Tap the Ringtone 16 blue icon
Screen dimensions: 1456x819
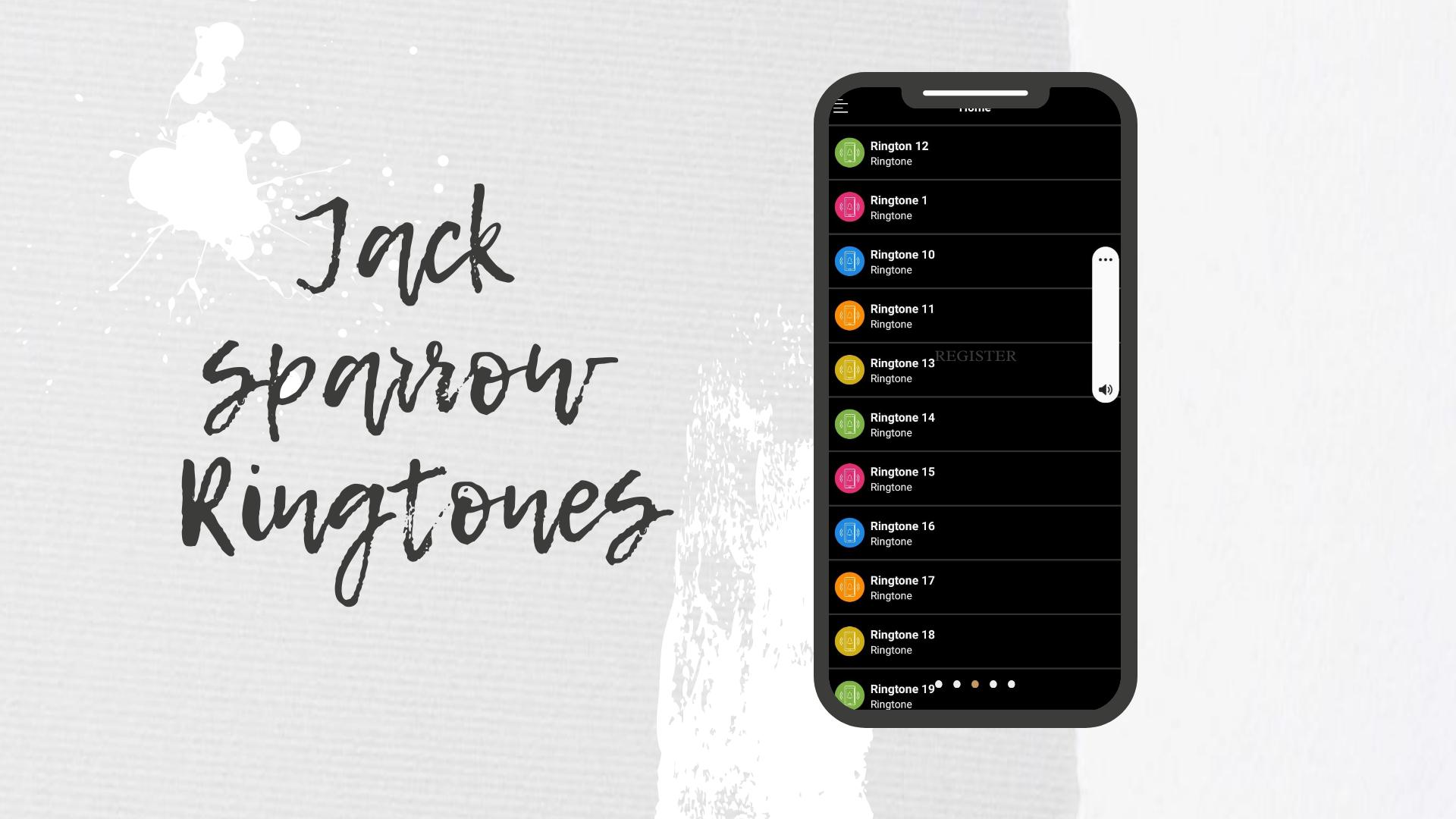849,532
